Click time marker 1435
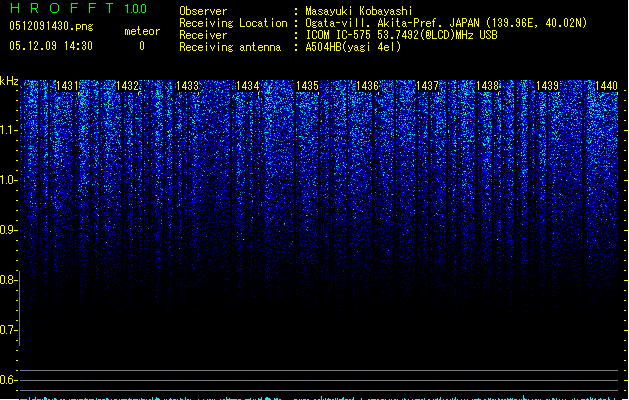 [307, 86]
